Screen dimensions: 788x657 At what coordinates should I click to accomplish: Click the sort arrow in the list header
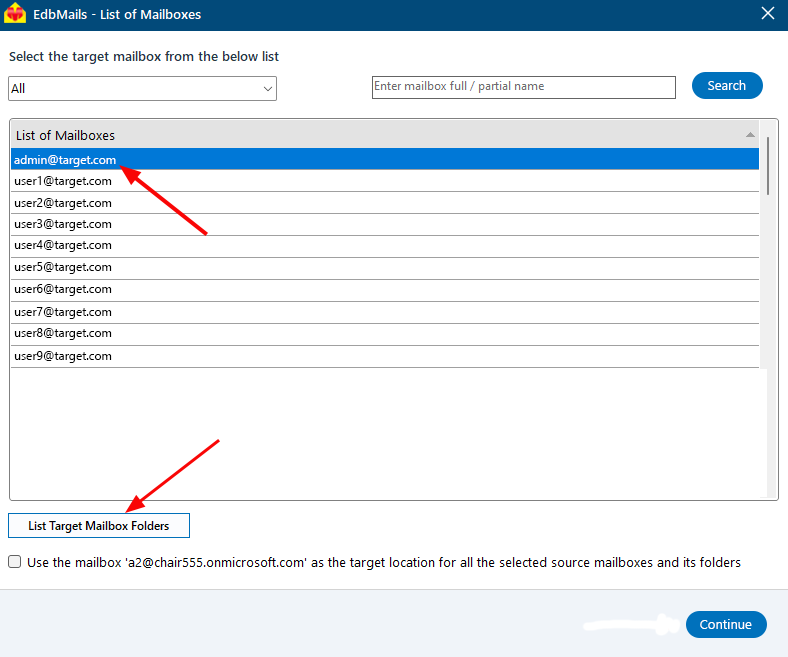(750, 134)
